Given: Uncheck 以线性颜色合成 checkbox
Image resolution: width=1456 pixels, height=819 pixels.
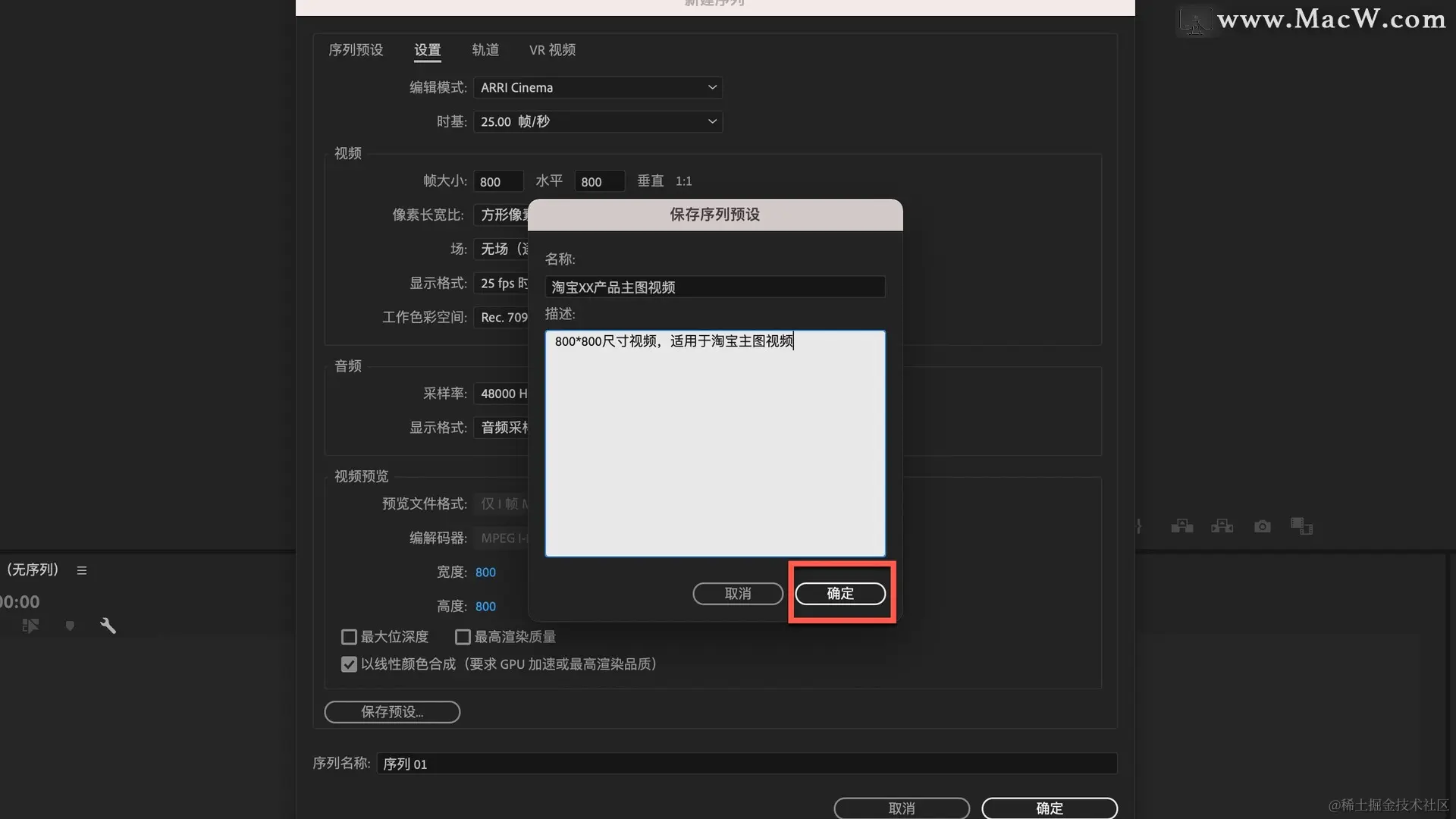Looking at the screenshot, I should tap(349, 664).
